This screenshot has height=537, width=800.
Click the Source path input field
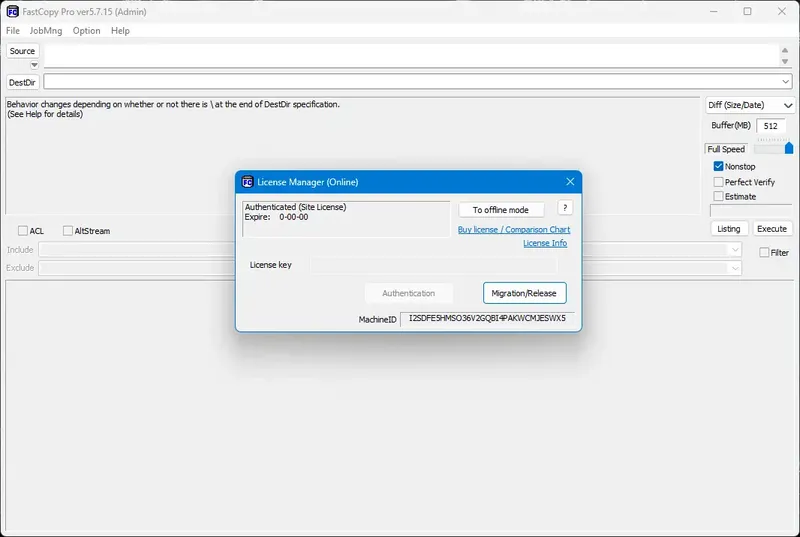(x=411, y=56)
